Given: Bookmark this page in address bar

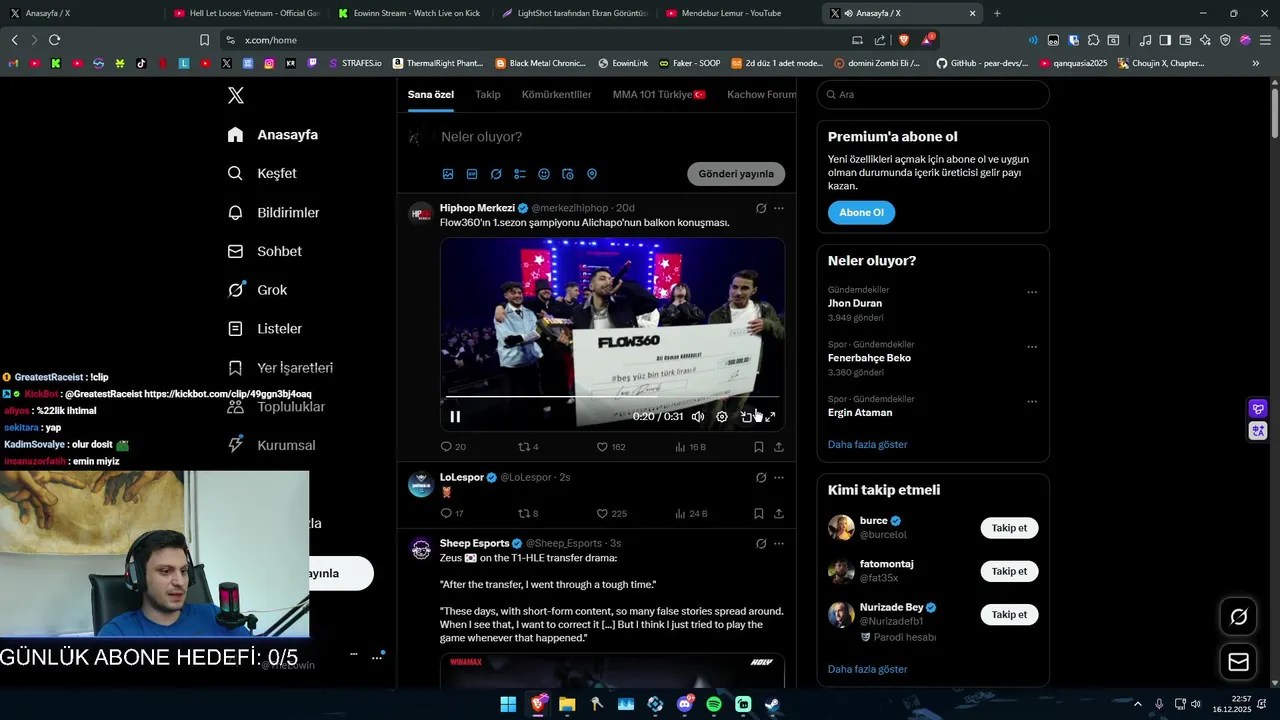Looking at the screenshot, I should [x=204, y=40].
